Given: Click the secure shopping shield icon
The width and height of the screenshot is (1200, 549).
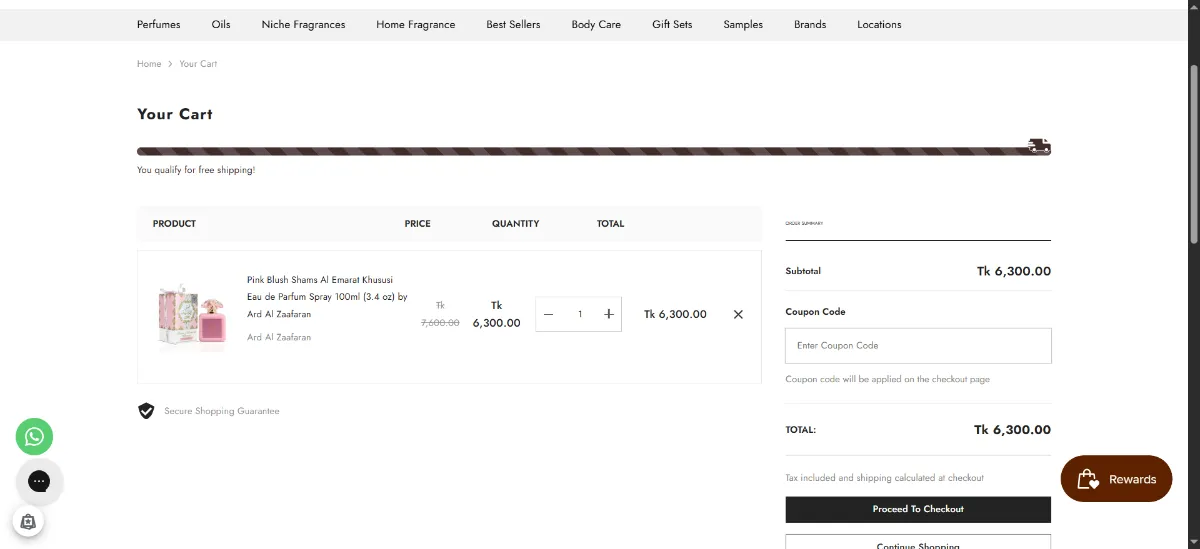Looking at the screenshot, I should point(146,411).
